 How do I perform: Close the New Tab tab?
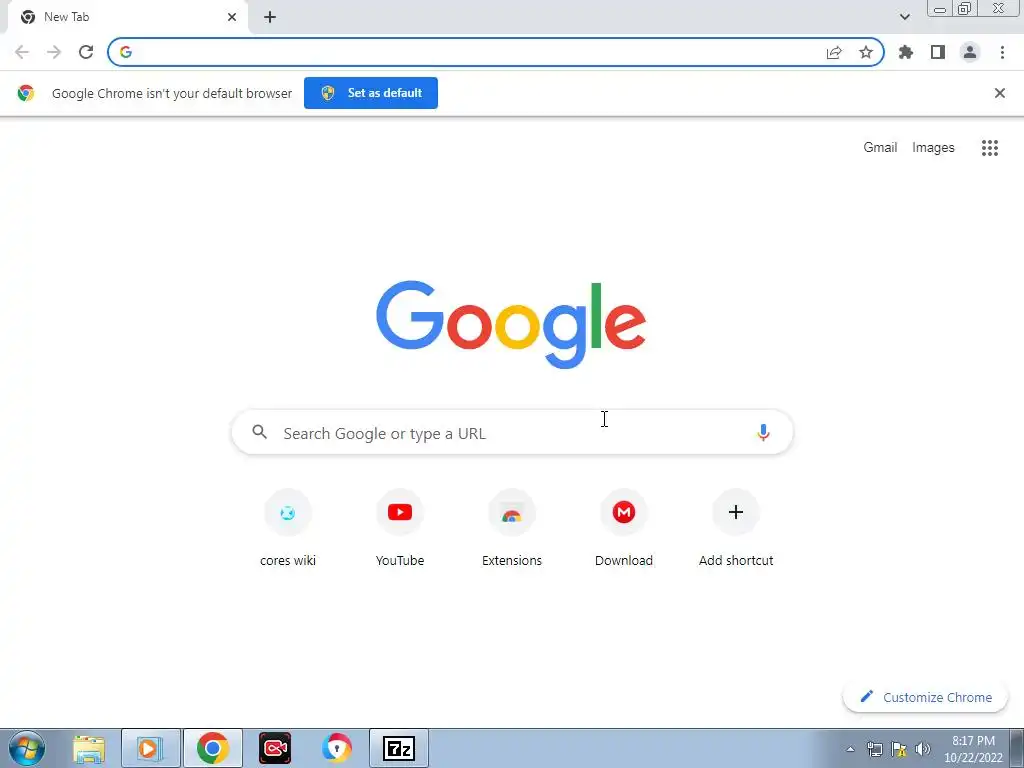pyautogui.click(x=232, y=17)
